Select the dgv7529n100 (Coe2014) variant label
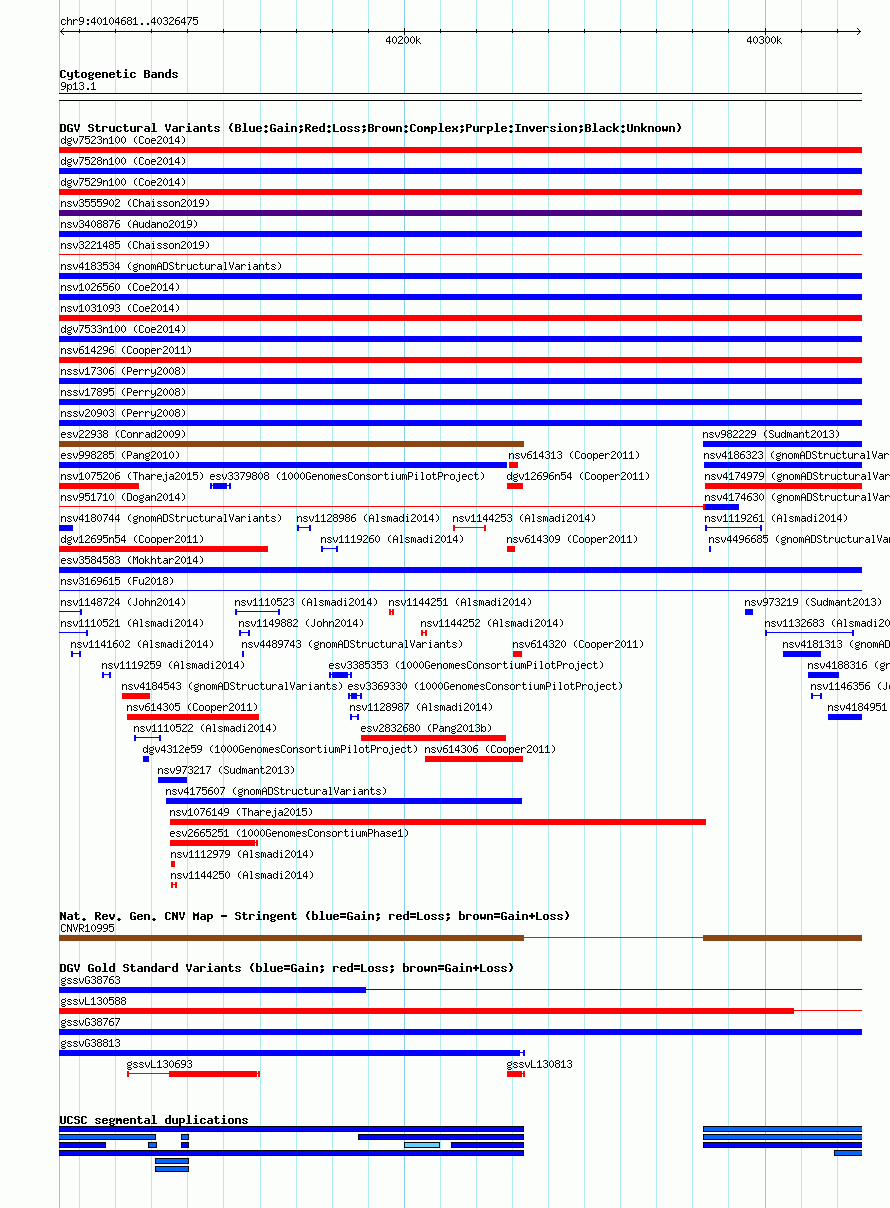 pos(123,182)
